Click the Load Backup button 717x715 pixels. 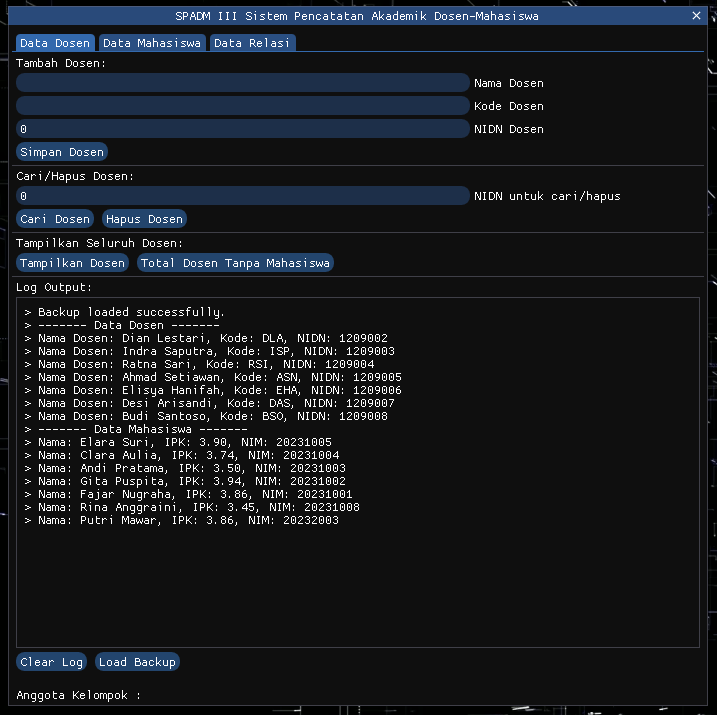tap(137, 662)
